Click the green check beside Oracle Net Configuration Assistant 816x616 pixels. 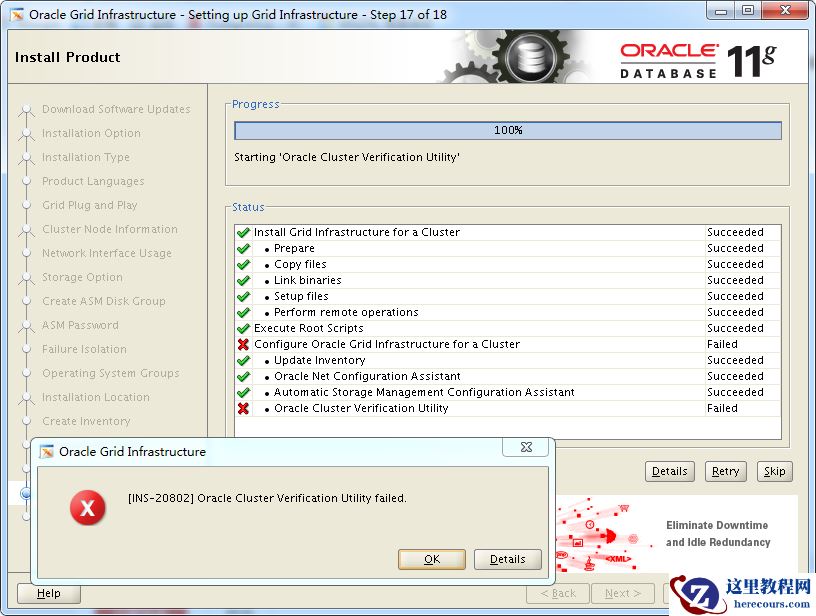pyautogui.click(x=243, y=377)
